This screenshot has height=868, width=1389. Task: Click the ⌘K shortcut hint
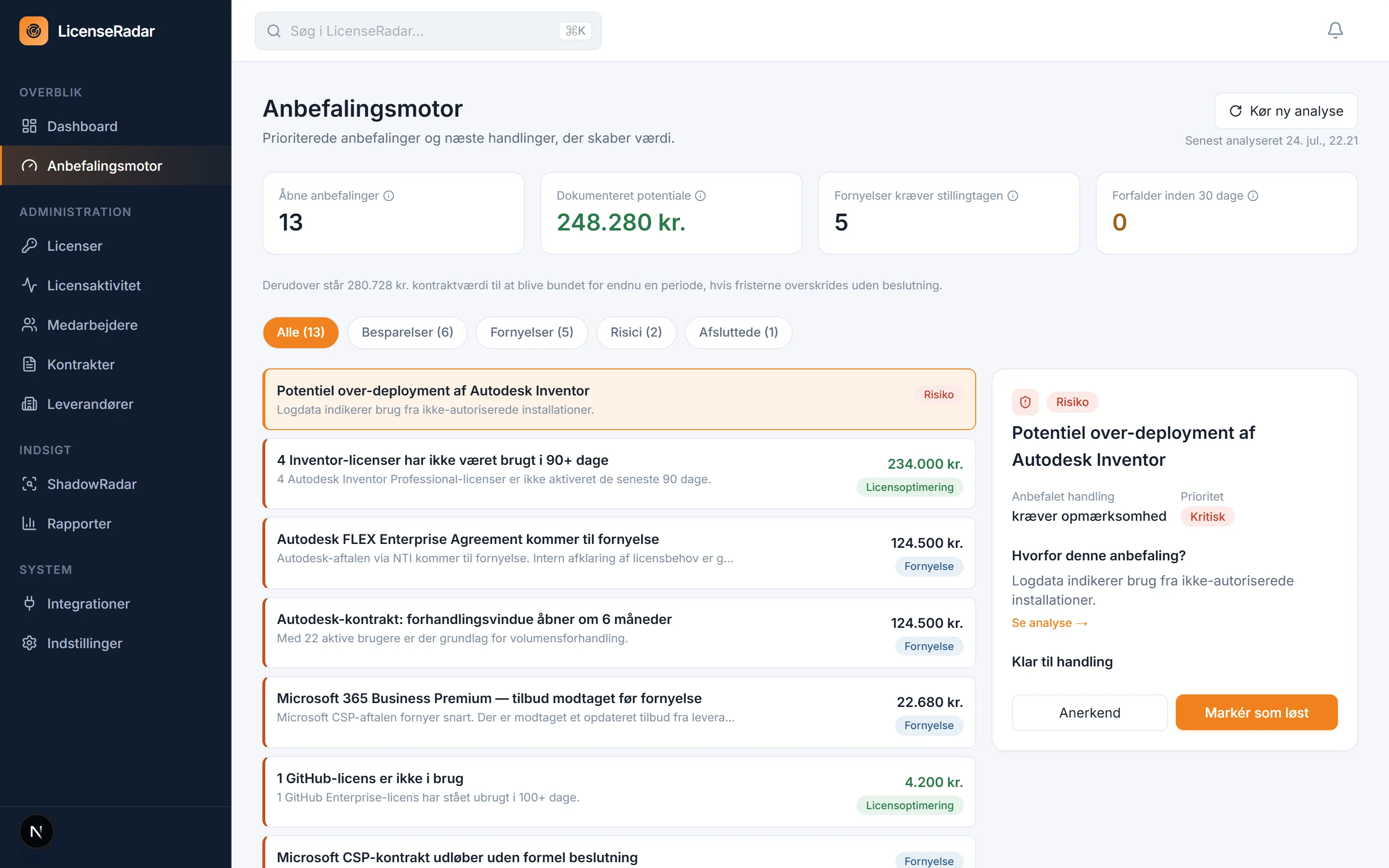575,31
